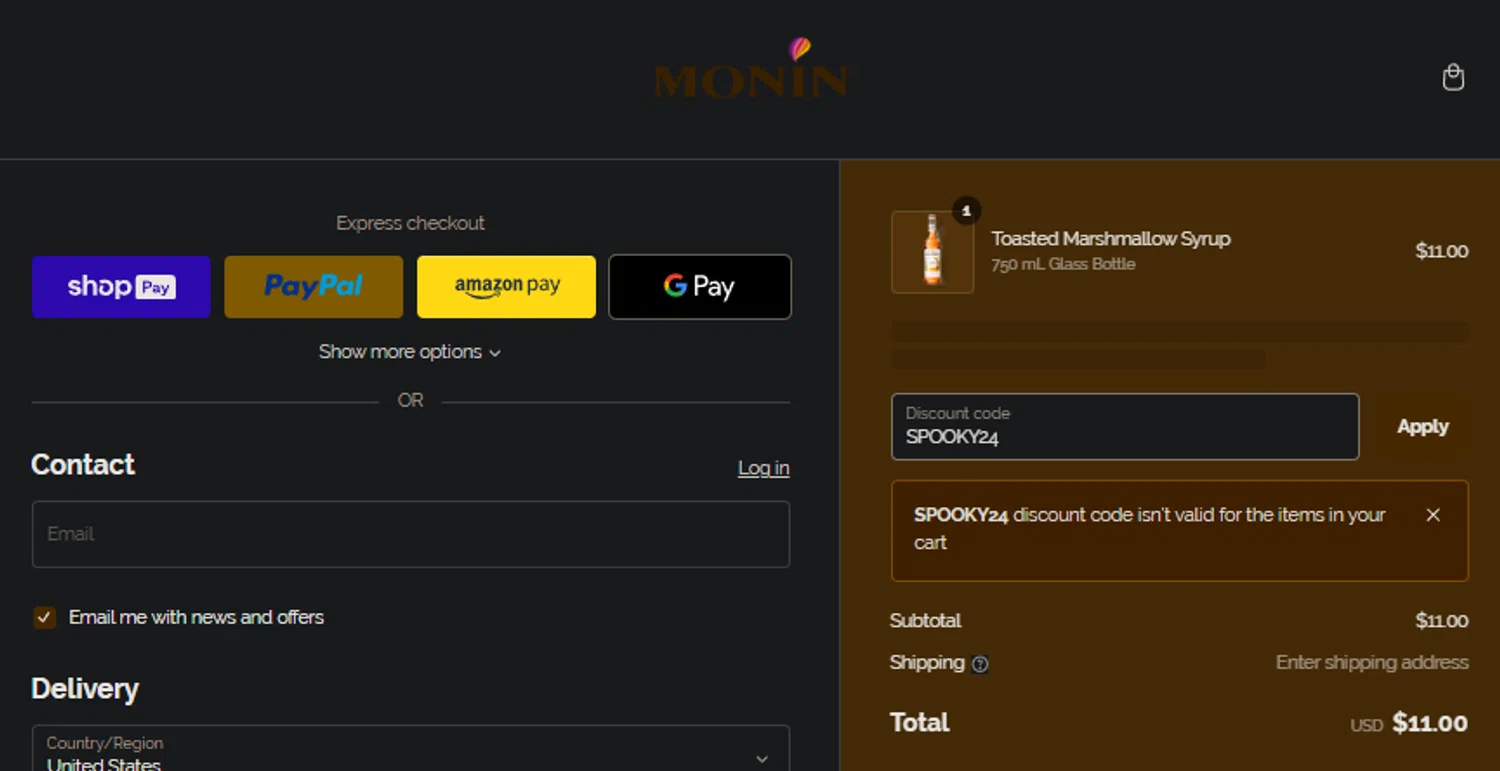Click the Enter shipping address text

pyautogui.click(x=1372, y=662)
